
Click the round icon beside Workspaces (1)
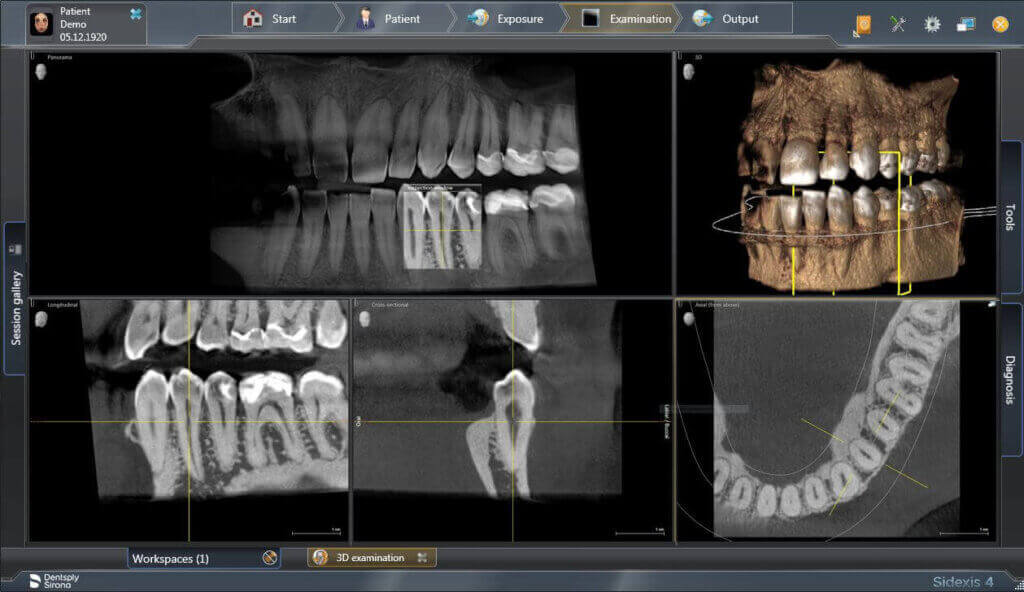coord(270,558)
